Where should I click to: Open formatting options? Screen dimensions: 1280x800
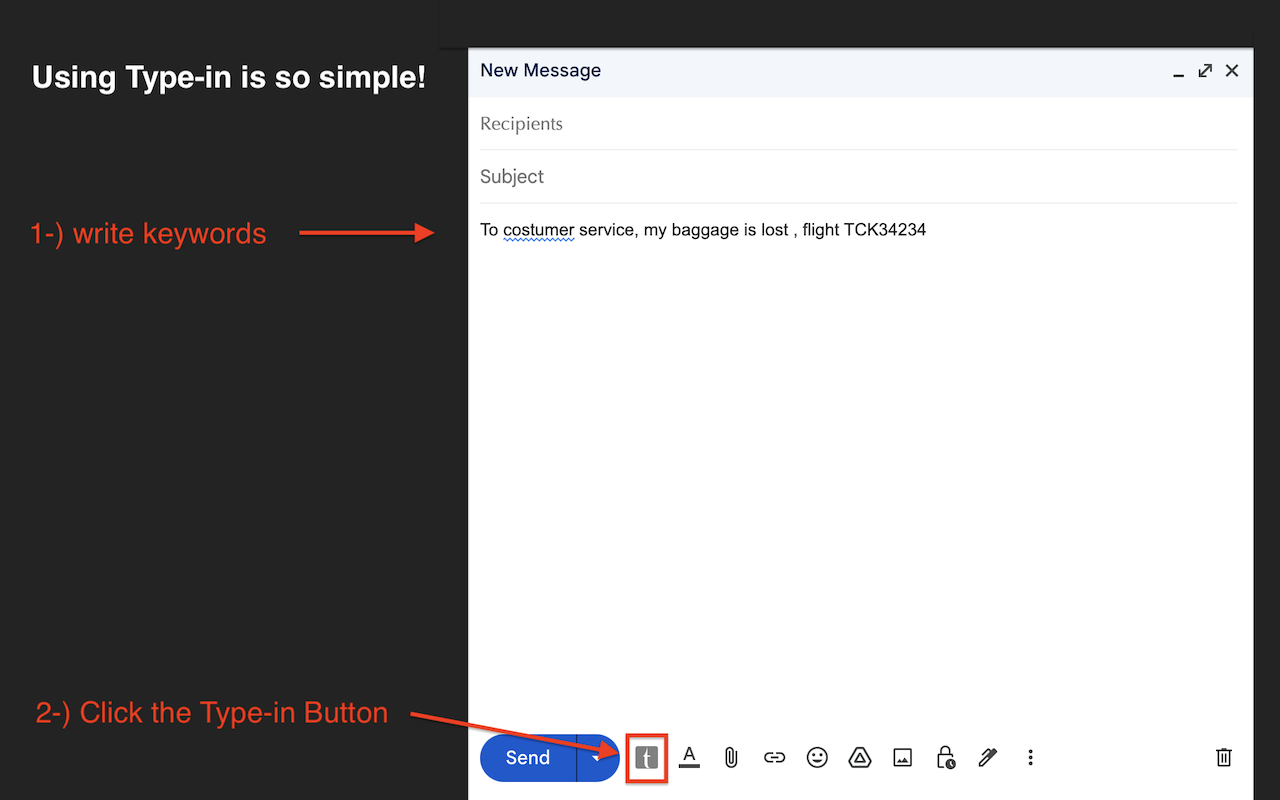[x=688, y=758]
